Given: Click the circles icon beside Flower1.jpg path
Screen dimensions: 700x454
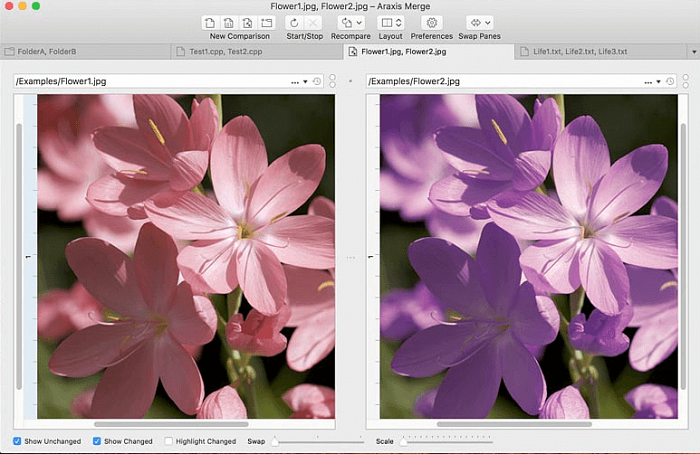Looking at the screenshot, I should [332, 81].
